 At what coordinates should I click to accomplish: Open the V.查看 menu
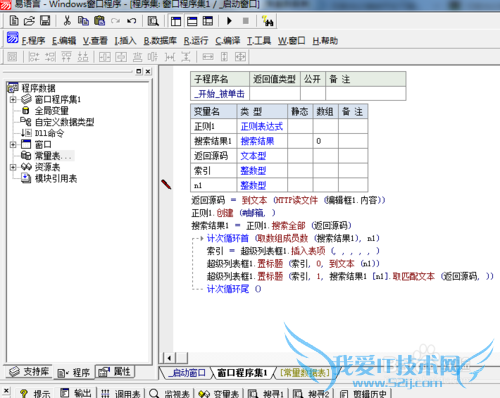coord(95,41)
